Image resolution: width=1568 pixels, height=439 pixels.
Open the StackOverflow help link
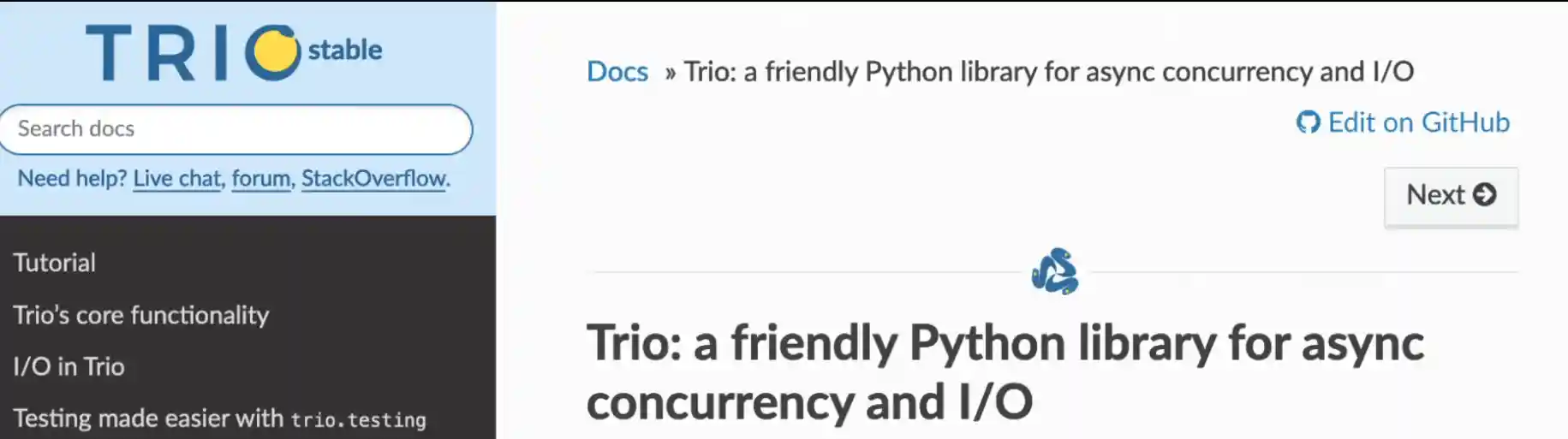pyautogui.click(x=374, y=178)
